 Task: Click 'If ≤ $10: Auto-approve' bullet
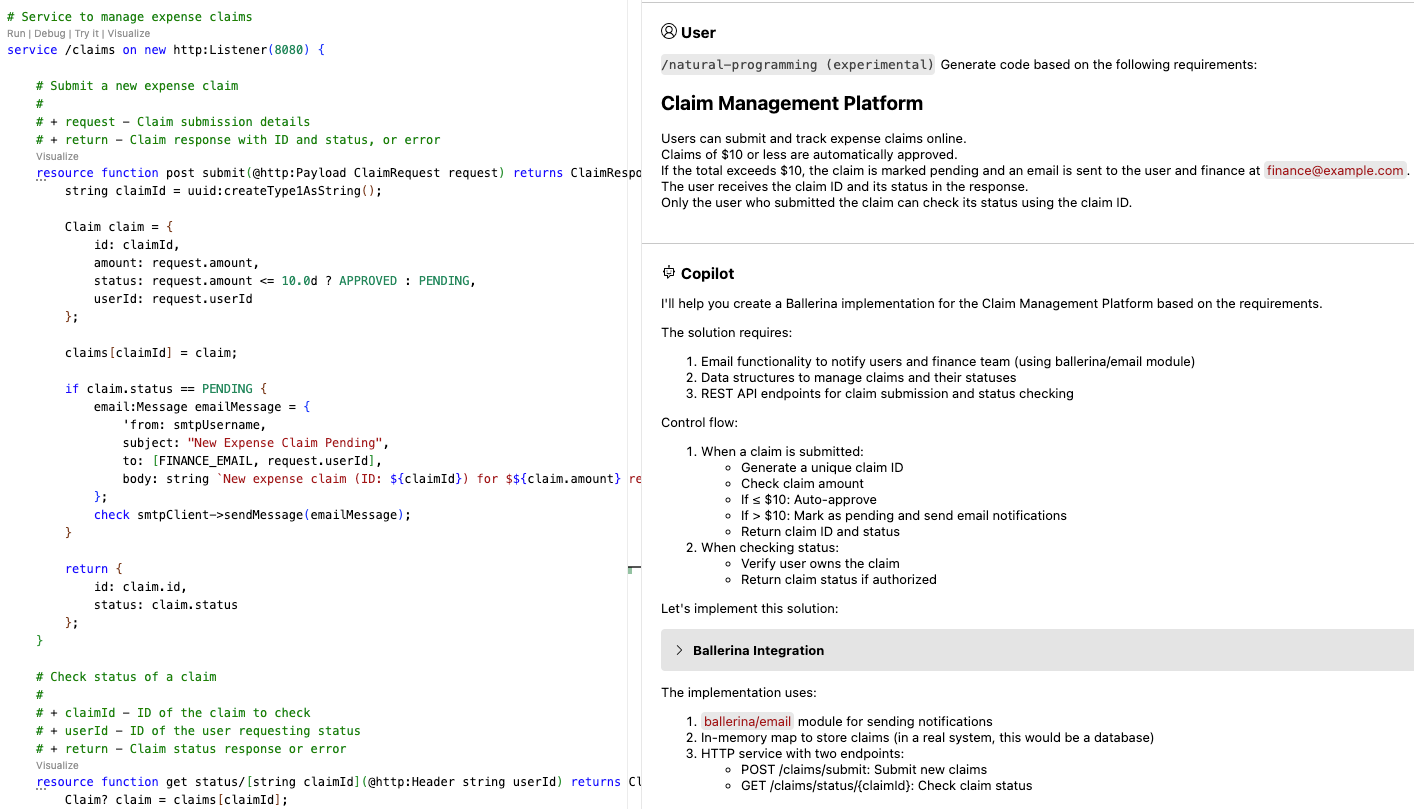809,499
